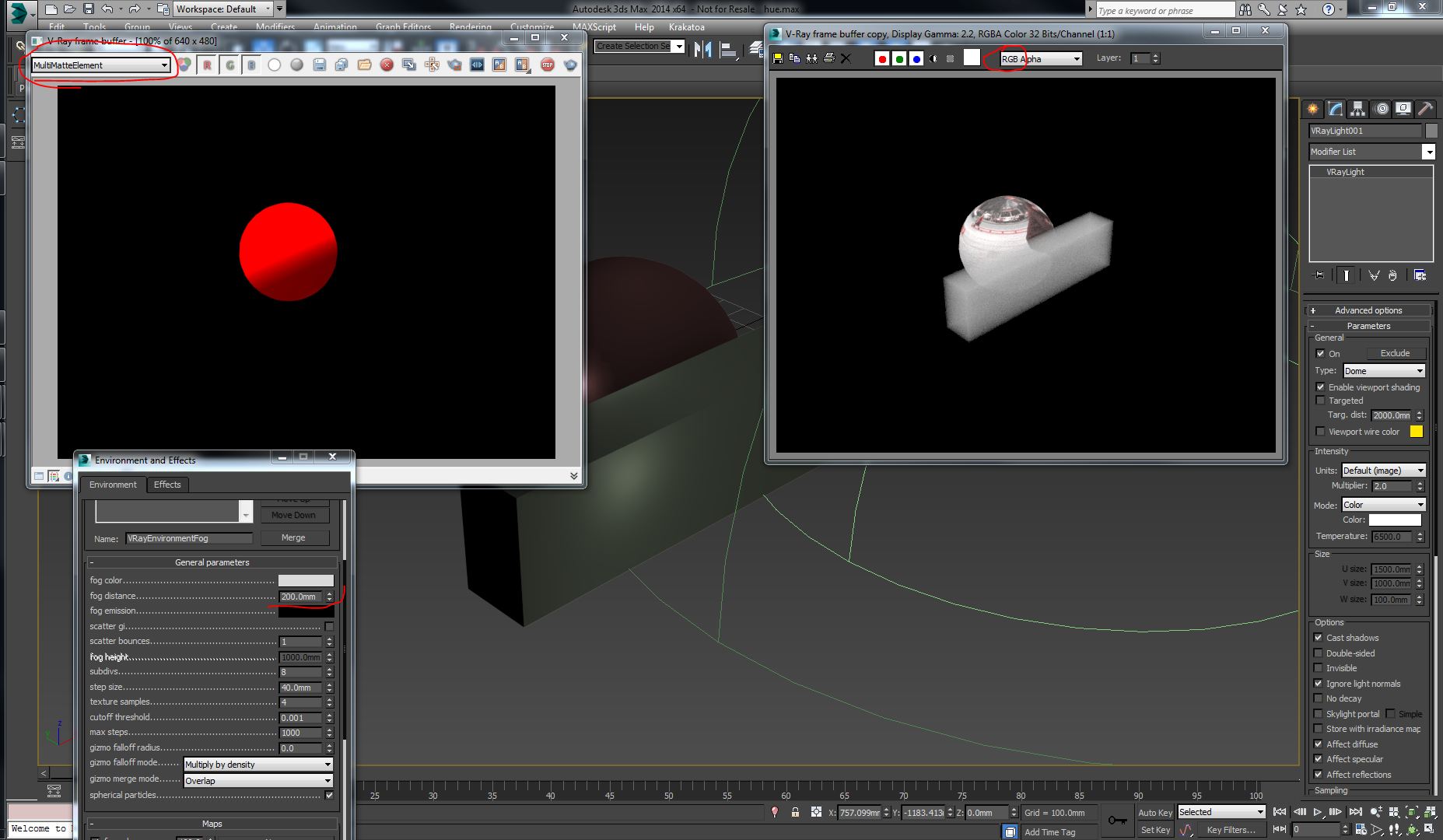Viewport: 1443px width, 840px height.
Task: Open the RGB Alpha channel dropdown
Action: (1041, 58)
